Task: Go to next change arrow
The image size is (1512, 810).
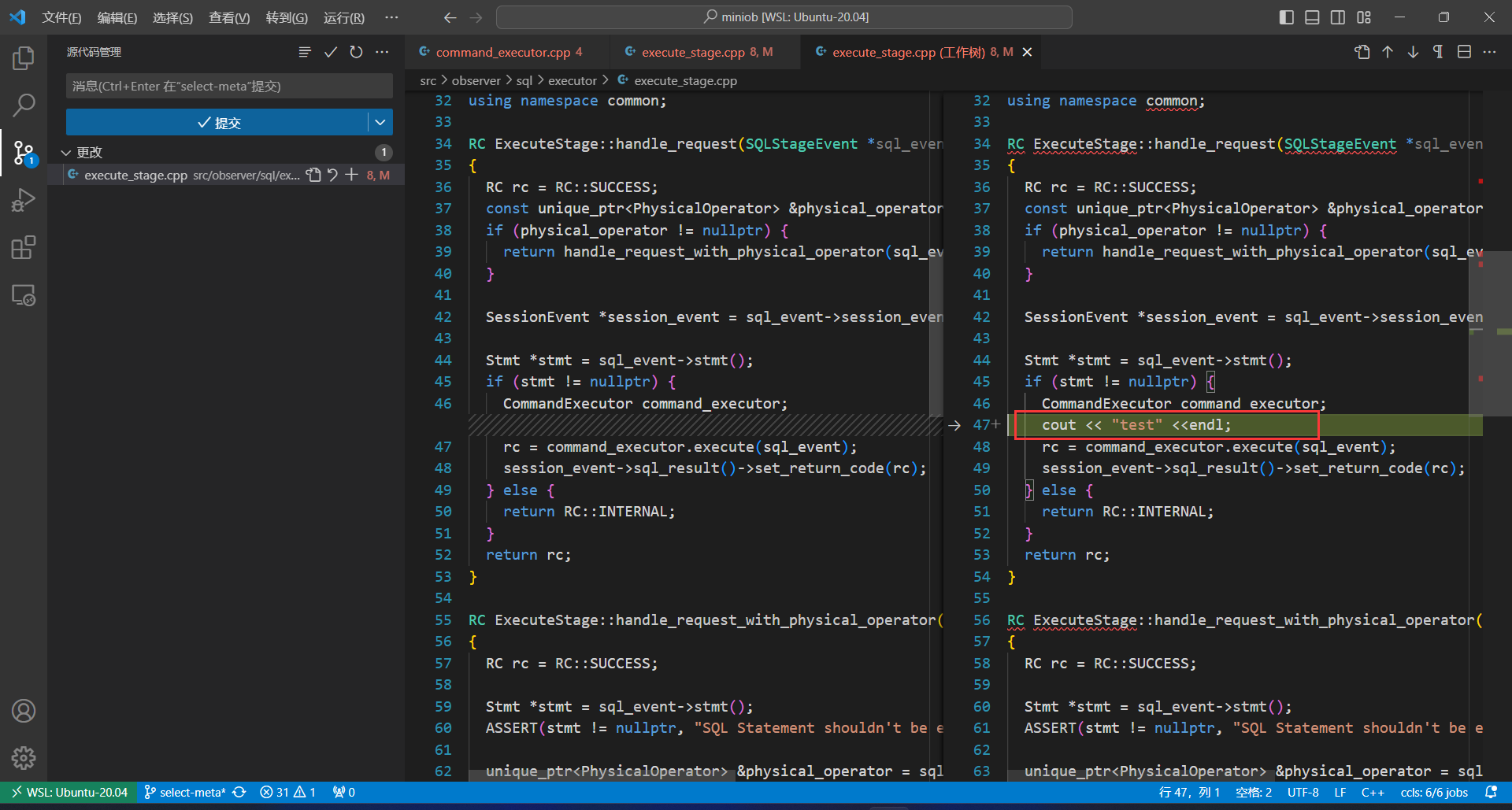Action: coord(1413,52)
